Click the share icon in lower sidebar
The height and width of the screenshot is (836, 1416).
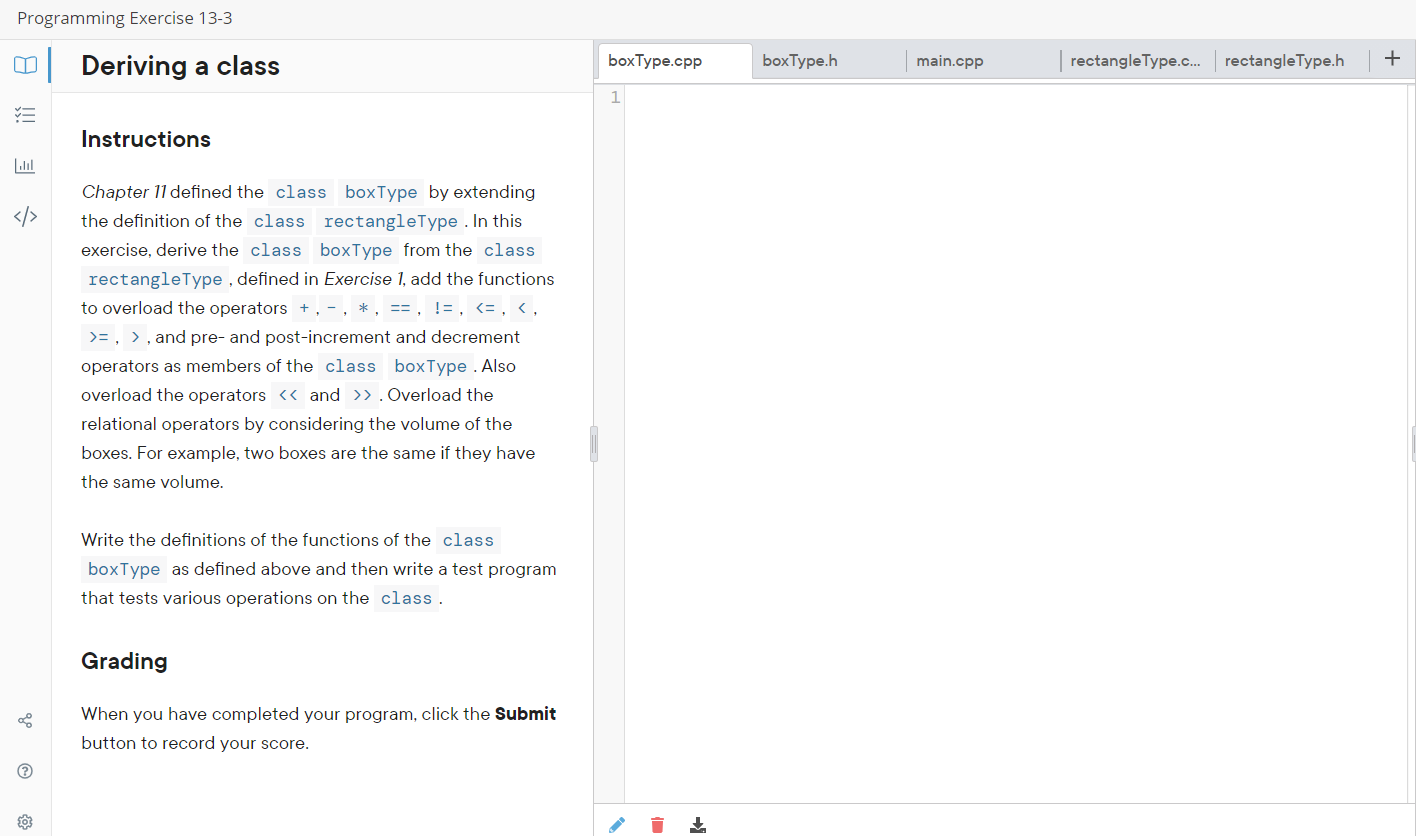[25, 720]
